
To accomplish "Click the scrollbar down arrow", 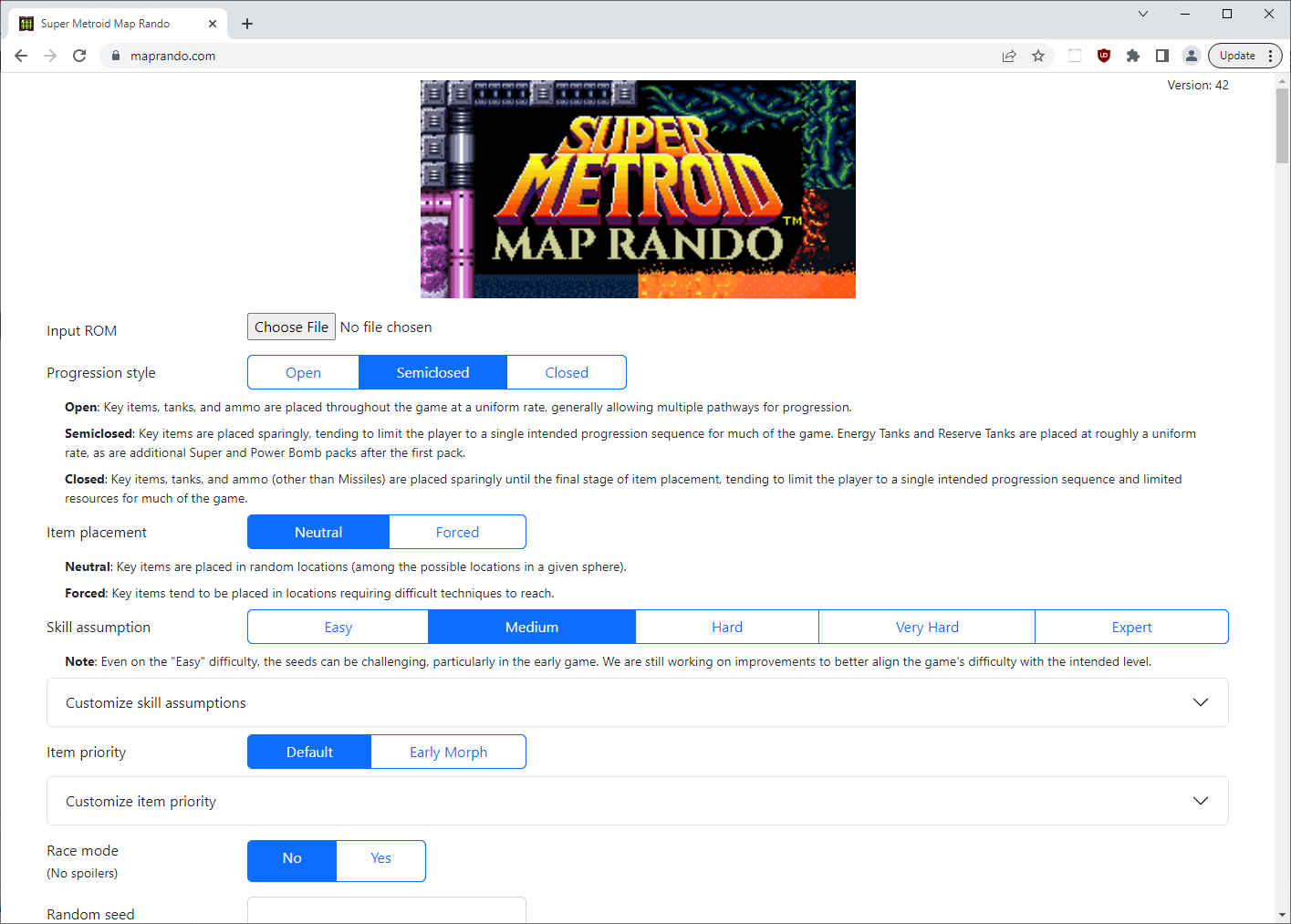I will click(x=1282, y=915).
